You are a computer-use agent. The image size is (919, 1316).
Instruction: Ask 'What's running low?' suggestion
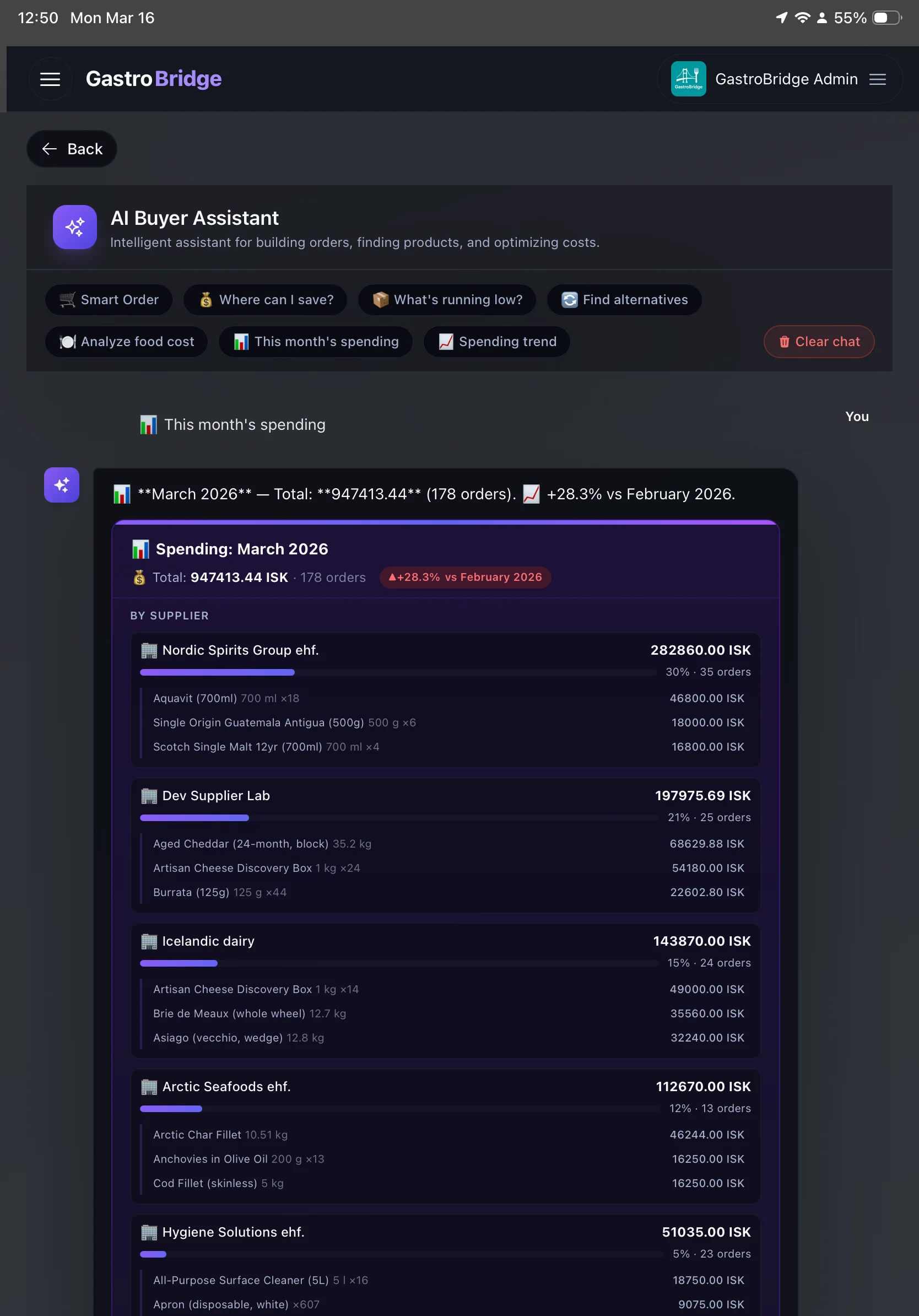(447, 300)
